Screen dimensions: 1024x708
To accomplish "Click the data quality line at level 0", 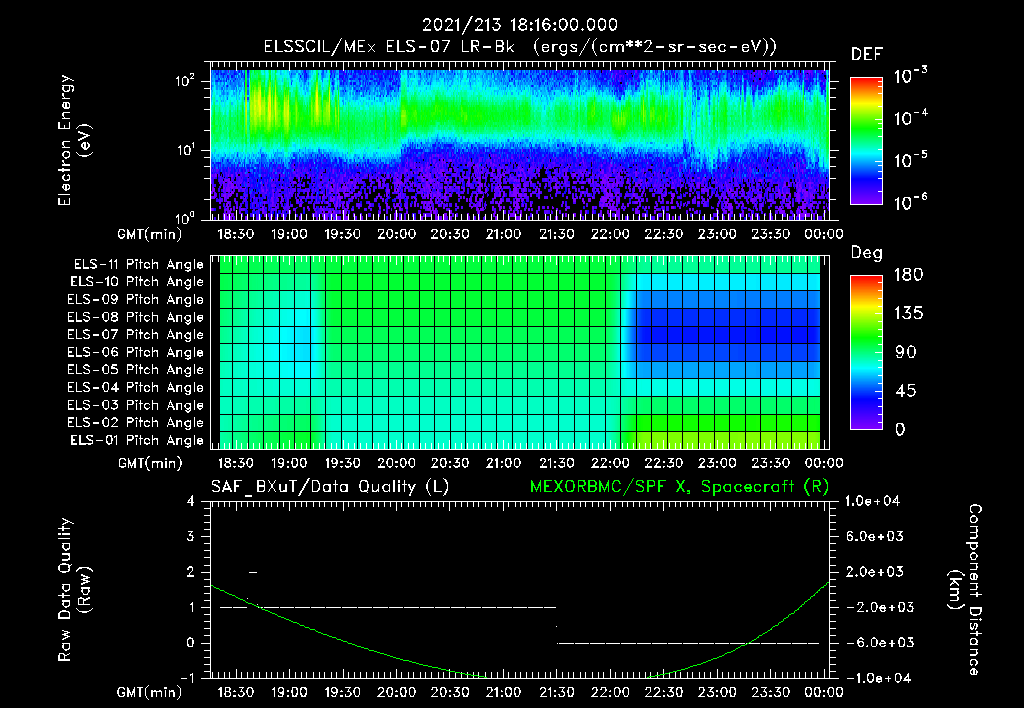I will pyautogui.click(x=688, y=643).
